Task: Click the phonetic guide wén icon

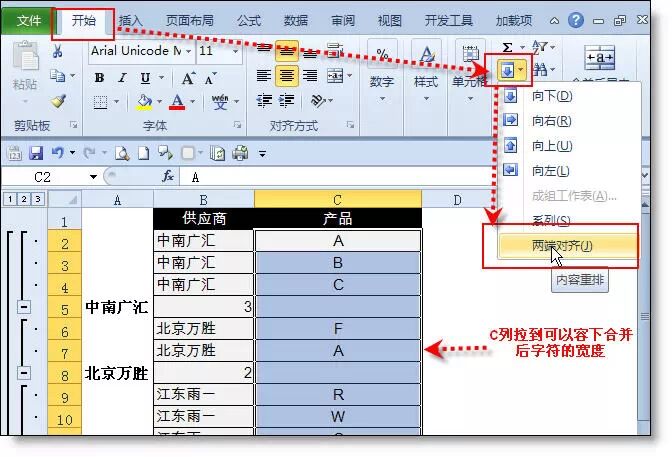Action: pyautogui.click(x=220, y=102)
